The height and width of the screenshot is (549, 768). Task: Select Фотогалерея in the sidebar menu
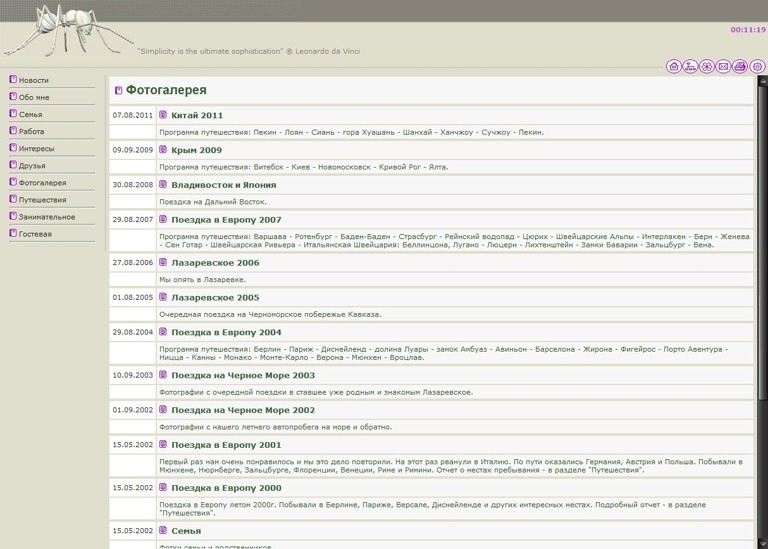pos(42,183)
